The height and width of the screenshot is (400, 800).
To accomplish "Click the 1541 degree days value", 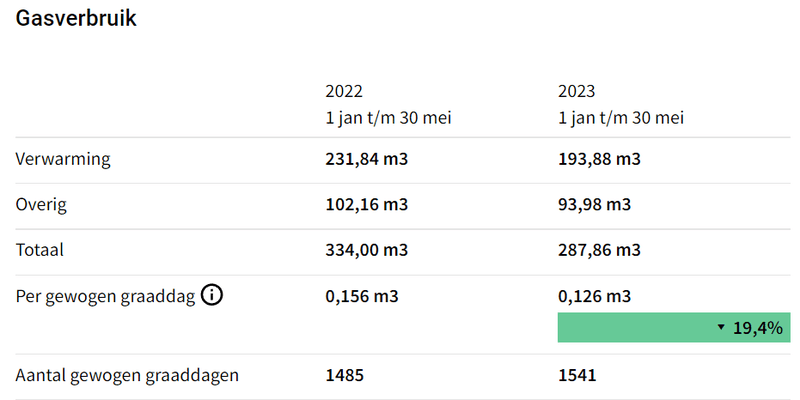I will pyautogui.click(x=577, y=376).
